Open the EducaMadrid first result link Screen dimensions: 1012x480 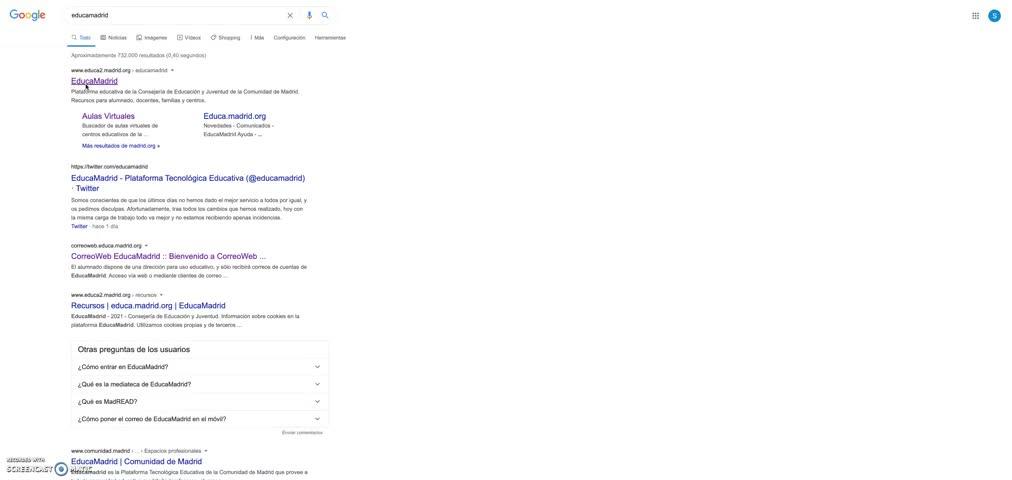pyautogui.click(x=94, y=81)
